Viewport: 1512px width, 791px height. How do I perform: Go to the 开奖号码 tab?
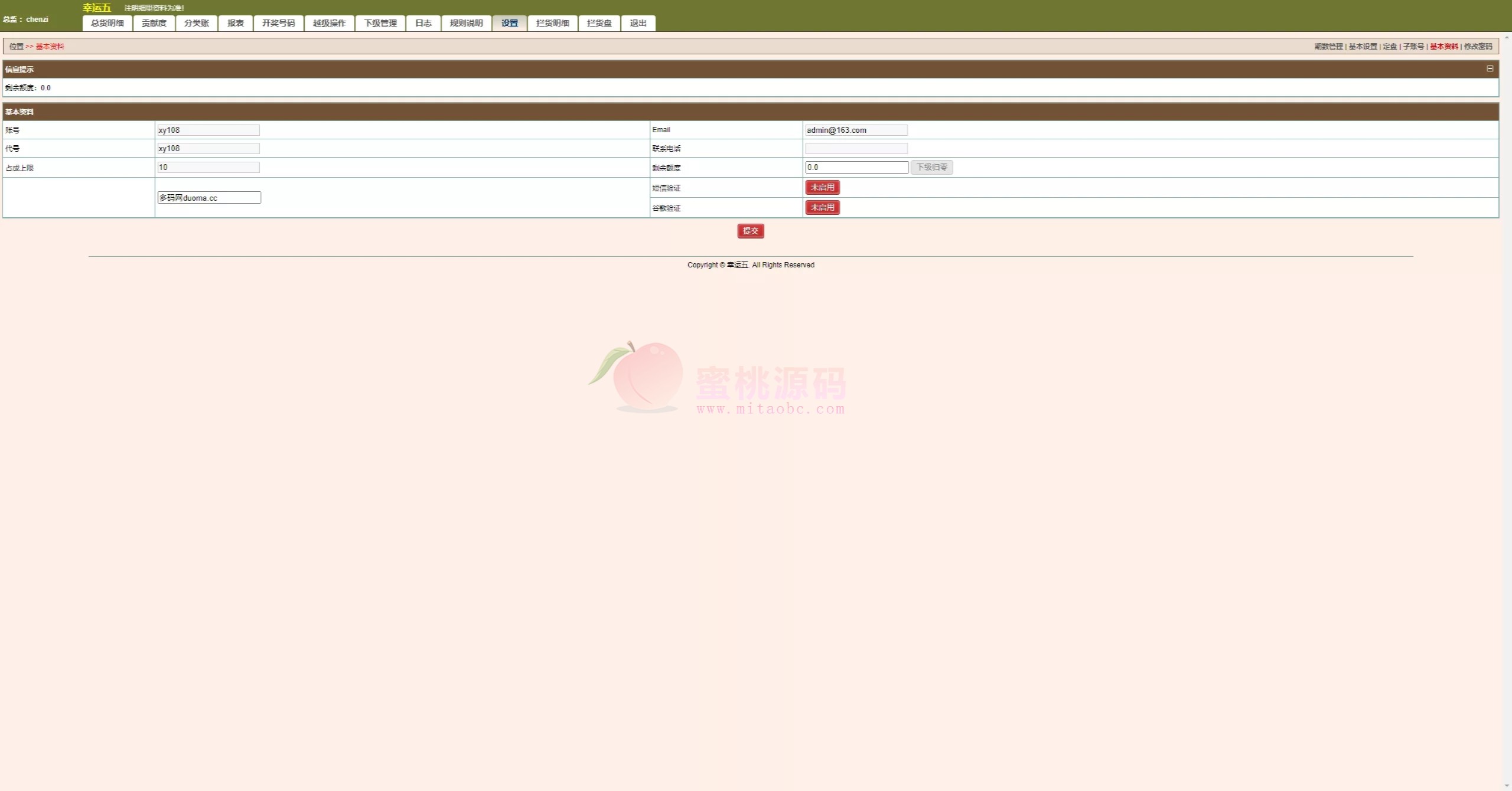click(278, 23)
